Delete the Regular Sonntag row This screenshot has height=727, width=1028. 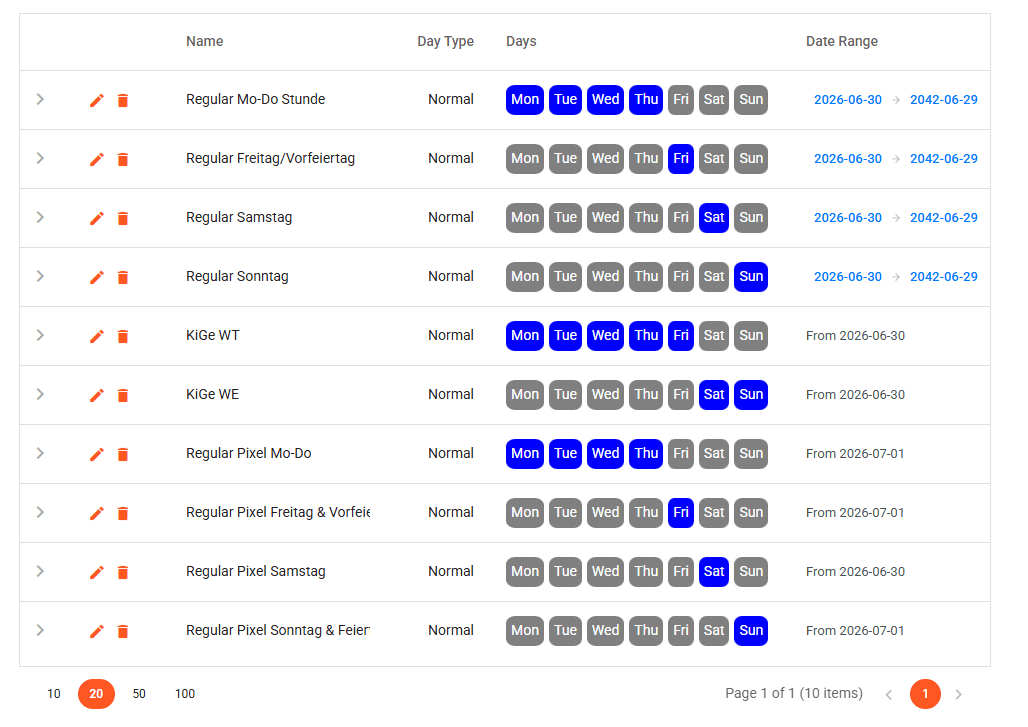click(123, 277)
